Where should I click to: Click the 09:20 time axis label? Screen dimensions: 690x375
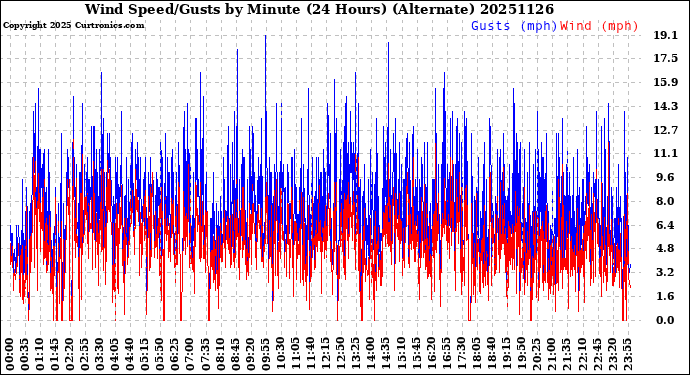click(251, 354)
